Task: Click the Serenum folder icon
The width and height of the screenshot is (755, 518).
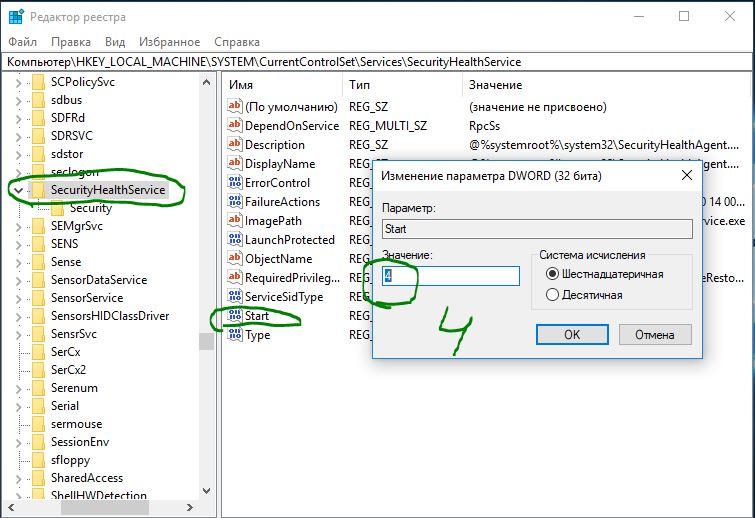Action: click(x=39, y=388)
